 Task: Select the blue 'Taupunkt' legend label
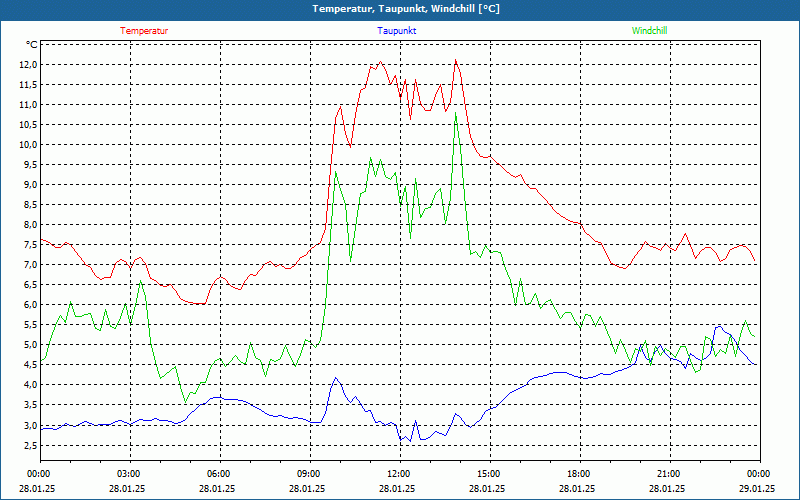[396, 31]
